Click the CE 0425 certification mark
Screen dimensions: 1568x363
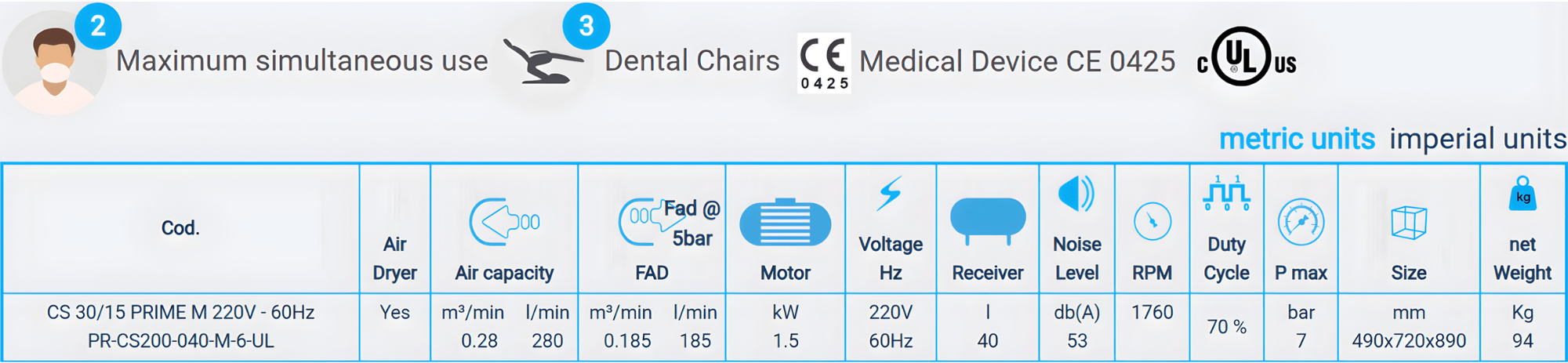[x=824, y=63]
